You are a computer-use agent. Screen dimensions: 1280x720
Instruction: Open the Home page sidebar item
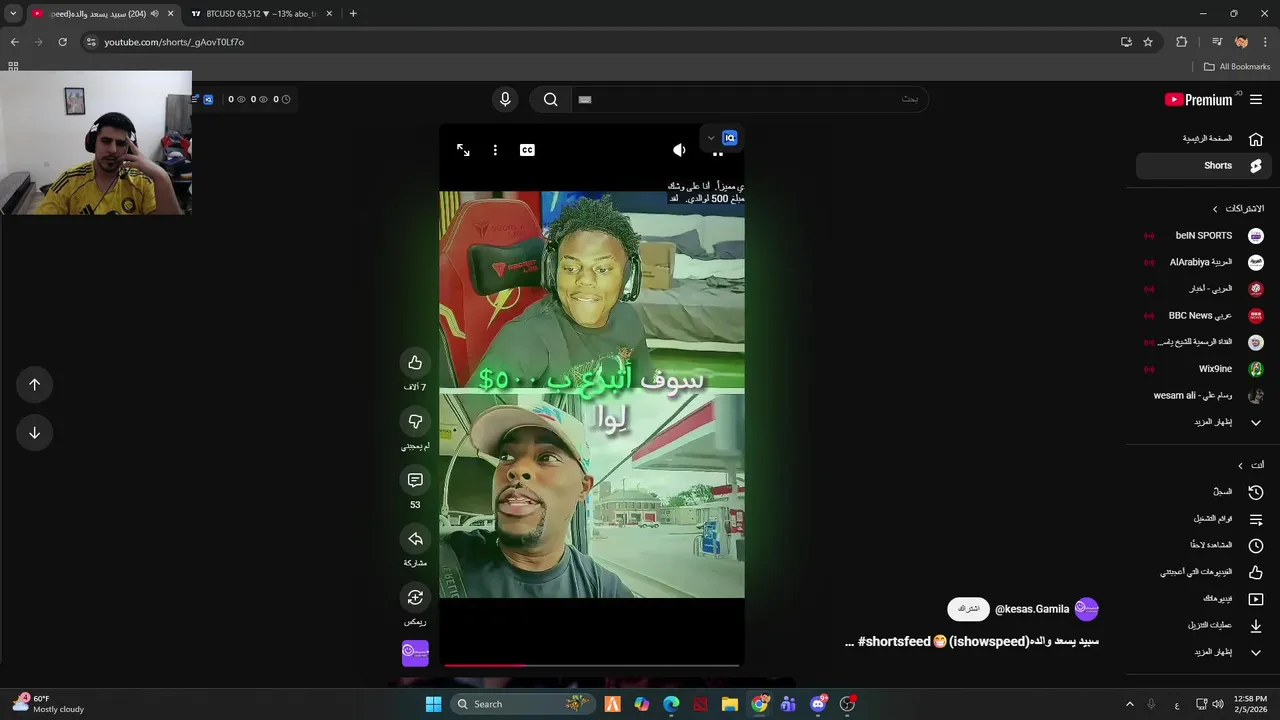(1203, 139)
